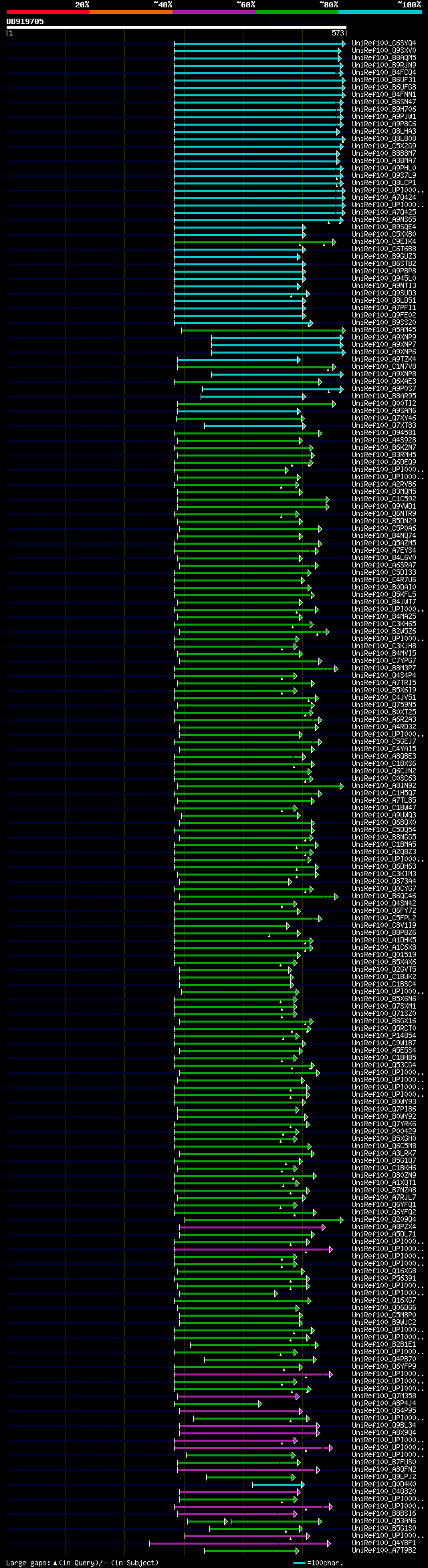428x1568 pixels.
Task: Click UniRef100_B9SS20 label
Action: pos(384,323)
